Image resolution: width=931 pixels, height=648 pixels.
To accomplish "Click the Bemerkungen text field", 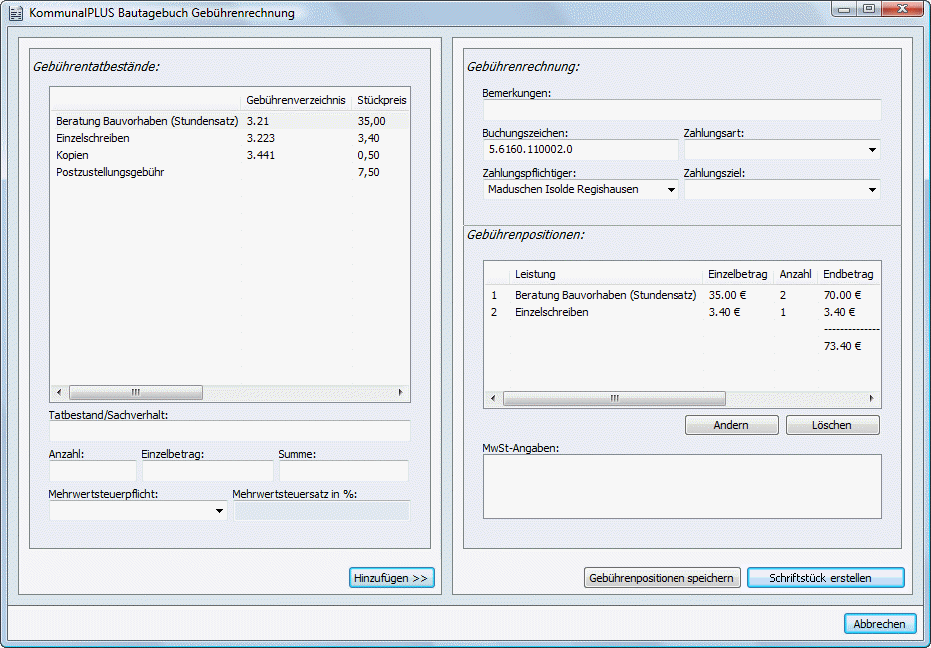I will click(x=681, y=110).
